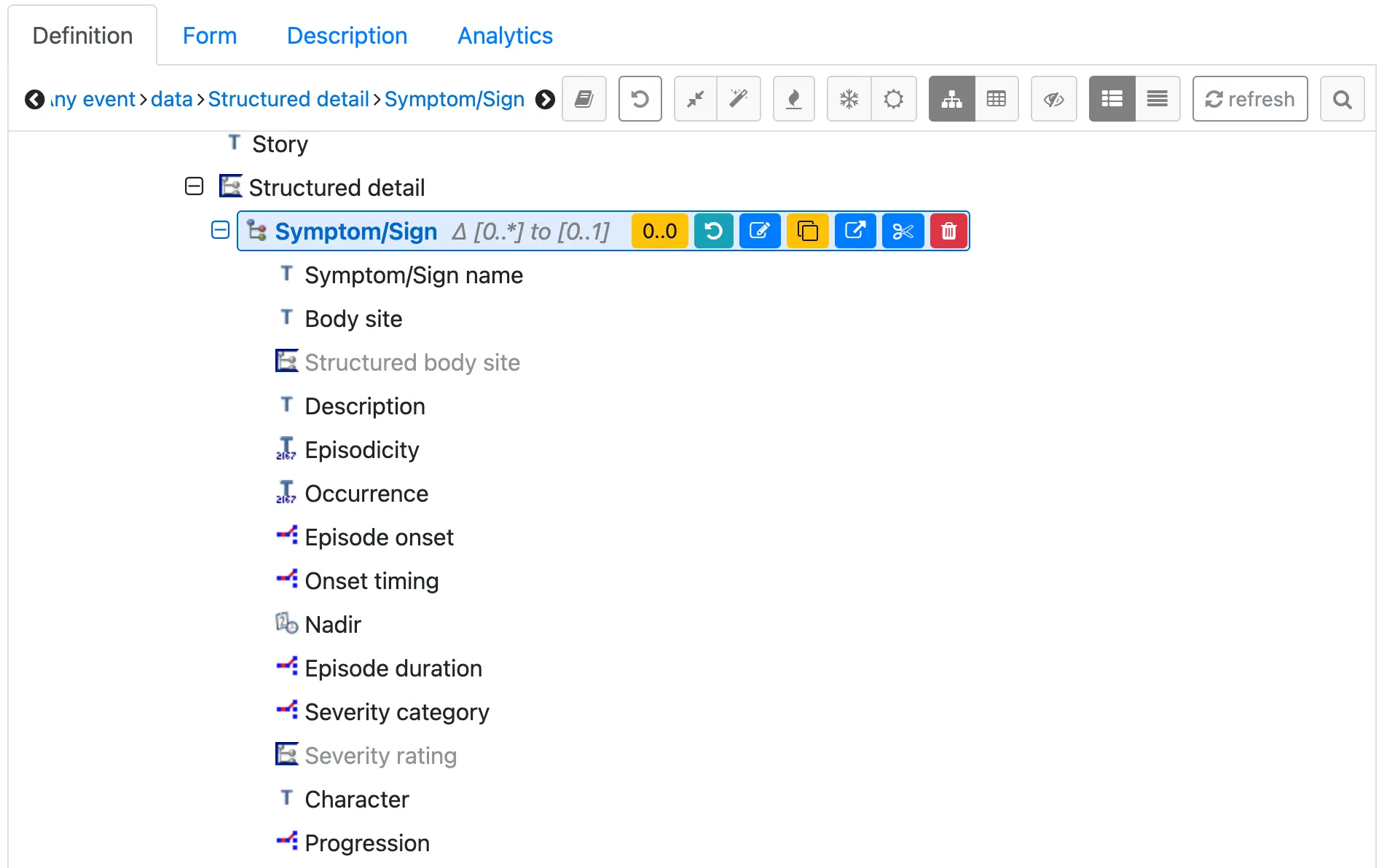Undo changes using the toolbar revert icon
1387x868 pixels.
(x=640, y=99)
